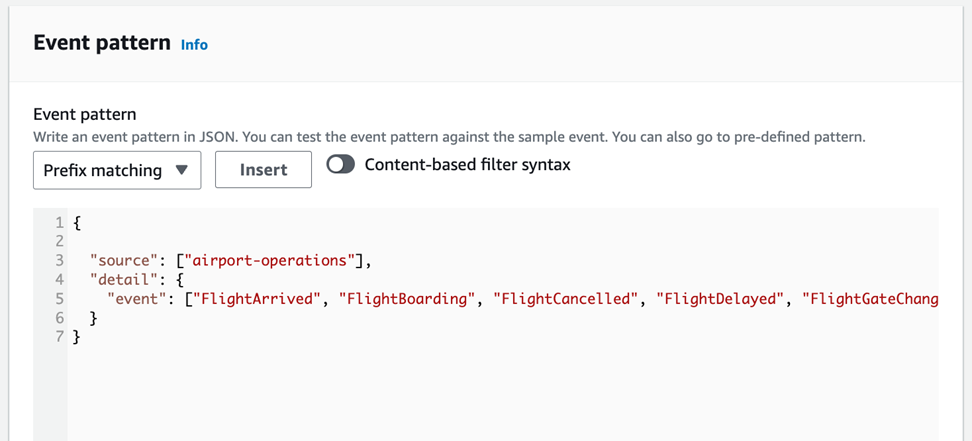The width and height of the screenshot is (972, 441).
Task: Select line number 5 in the gutter
Action: [60, 299]
